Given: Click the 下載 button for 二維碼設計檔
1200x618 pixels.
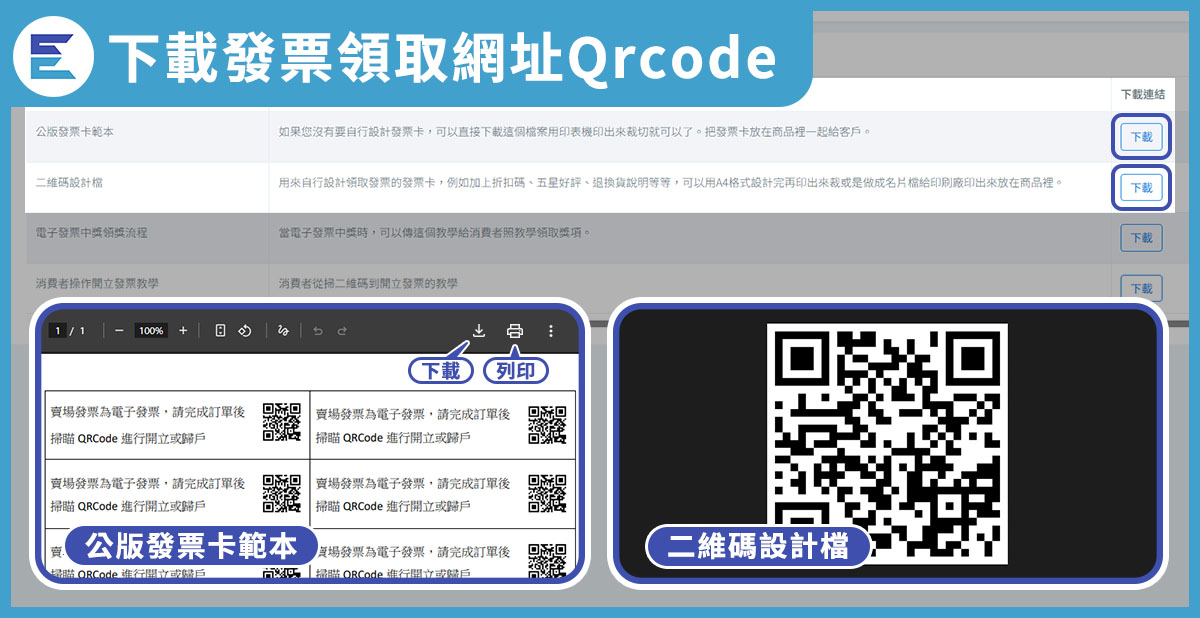Looking at the screenshot, I should tap(1141, 187).
